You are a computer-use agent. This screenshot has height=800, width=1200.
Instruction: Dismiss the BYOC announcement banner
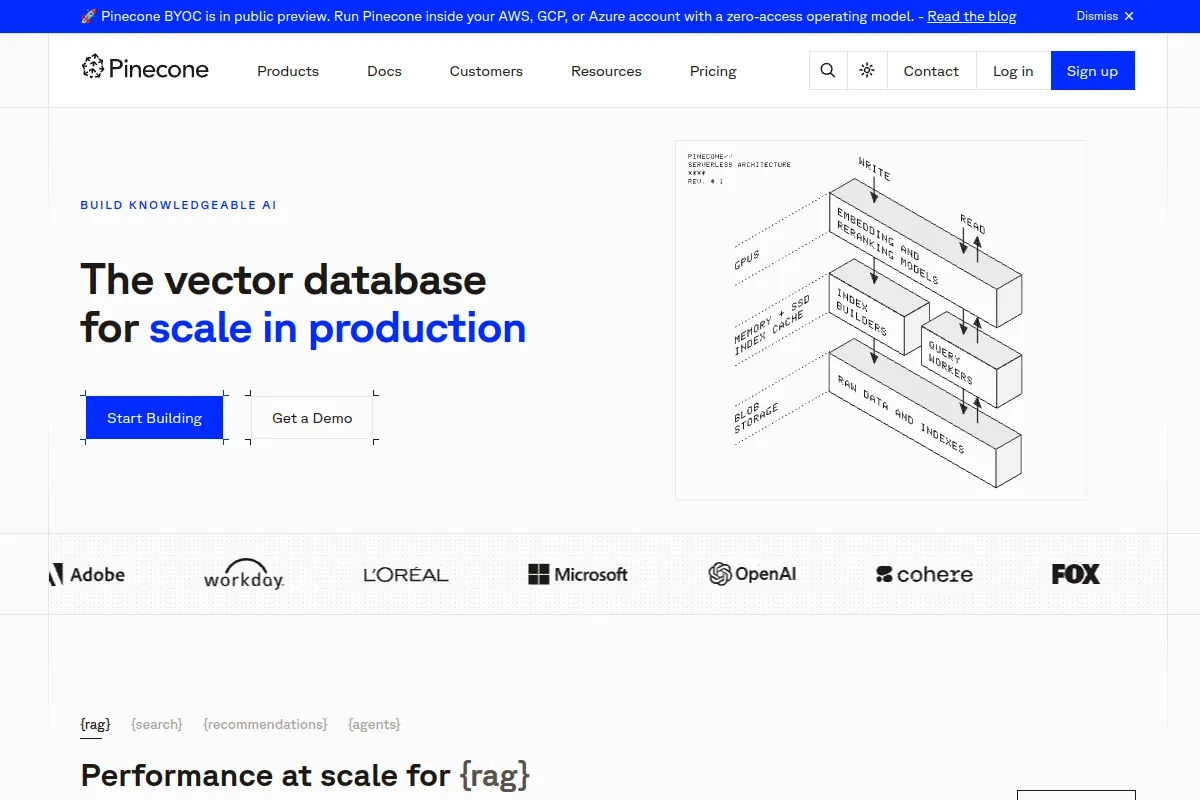pos(1105,16)
